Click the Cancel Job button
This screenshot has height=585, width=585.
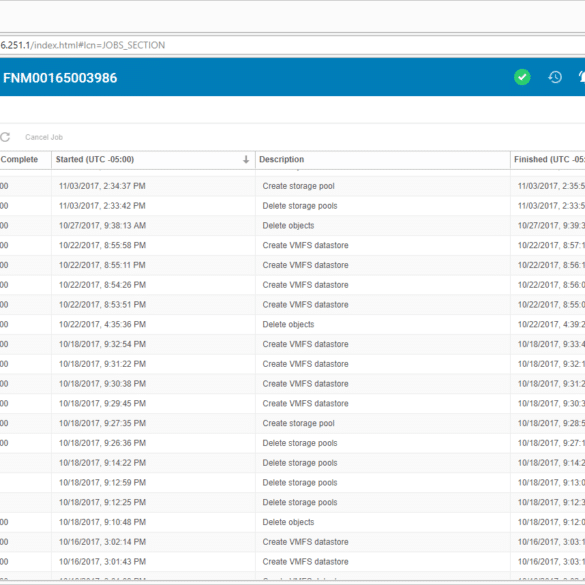coord(44,137)
